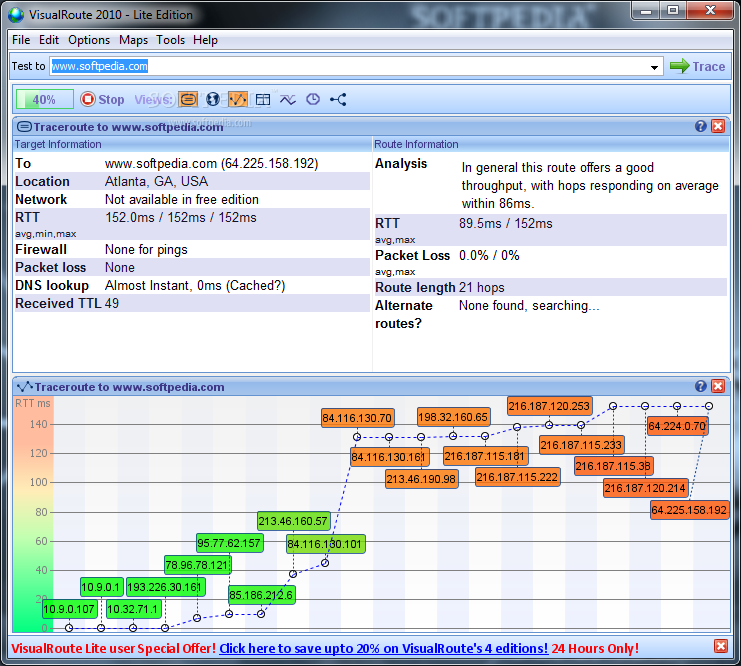Select hop label 84.116.130.70
Viewport: 741px width, 666px height.
coord(357,418)
